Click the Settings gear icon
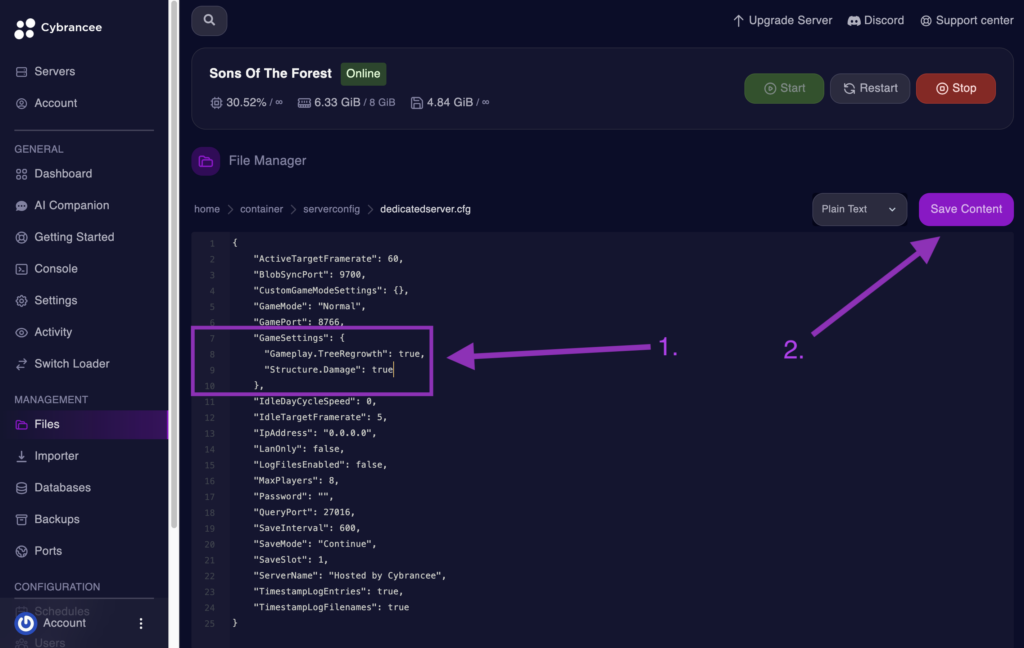This screenshot has width=1024, height=648. click(x=22, y=300)
